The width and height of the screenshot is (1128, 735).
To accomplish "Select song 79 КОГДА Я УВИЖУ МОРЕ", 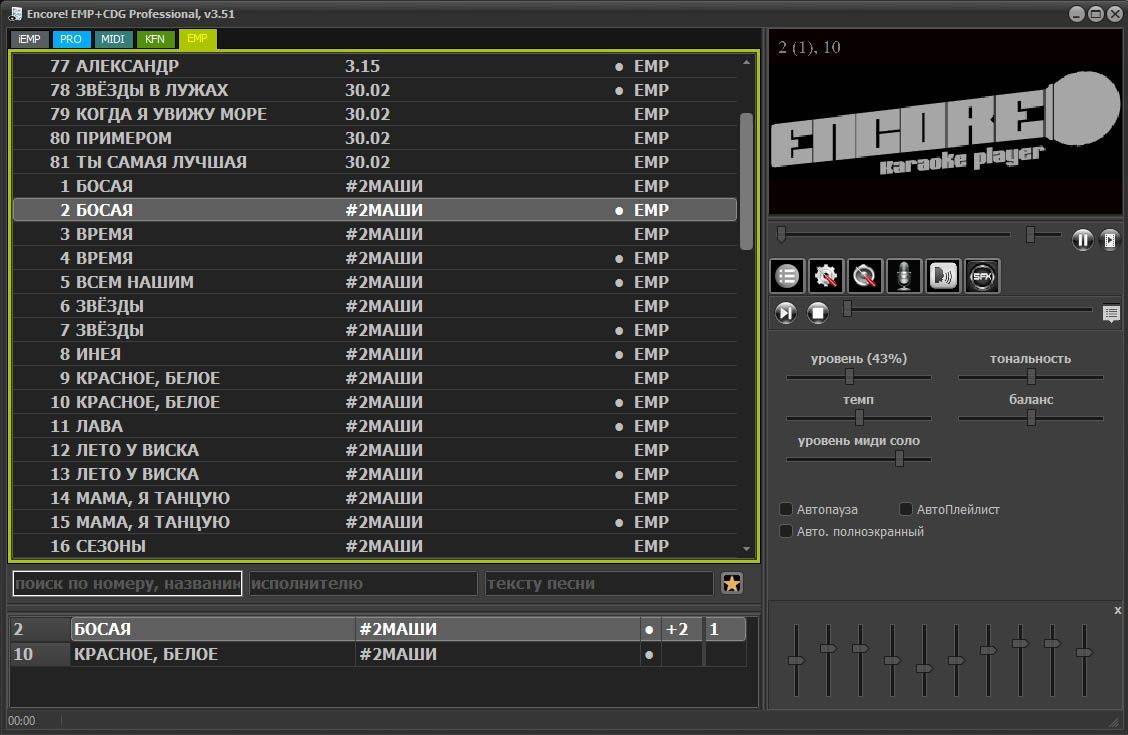I will click(375, 114).
